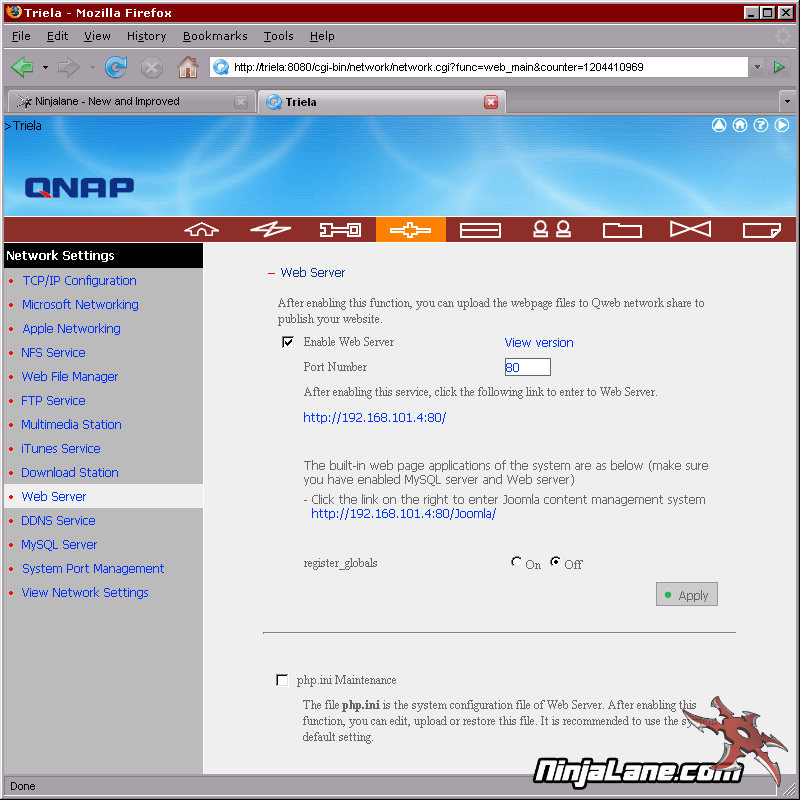This screenshot has height=800, width=800.
Task: Open the event logs note icon
Action: [762, 230]
